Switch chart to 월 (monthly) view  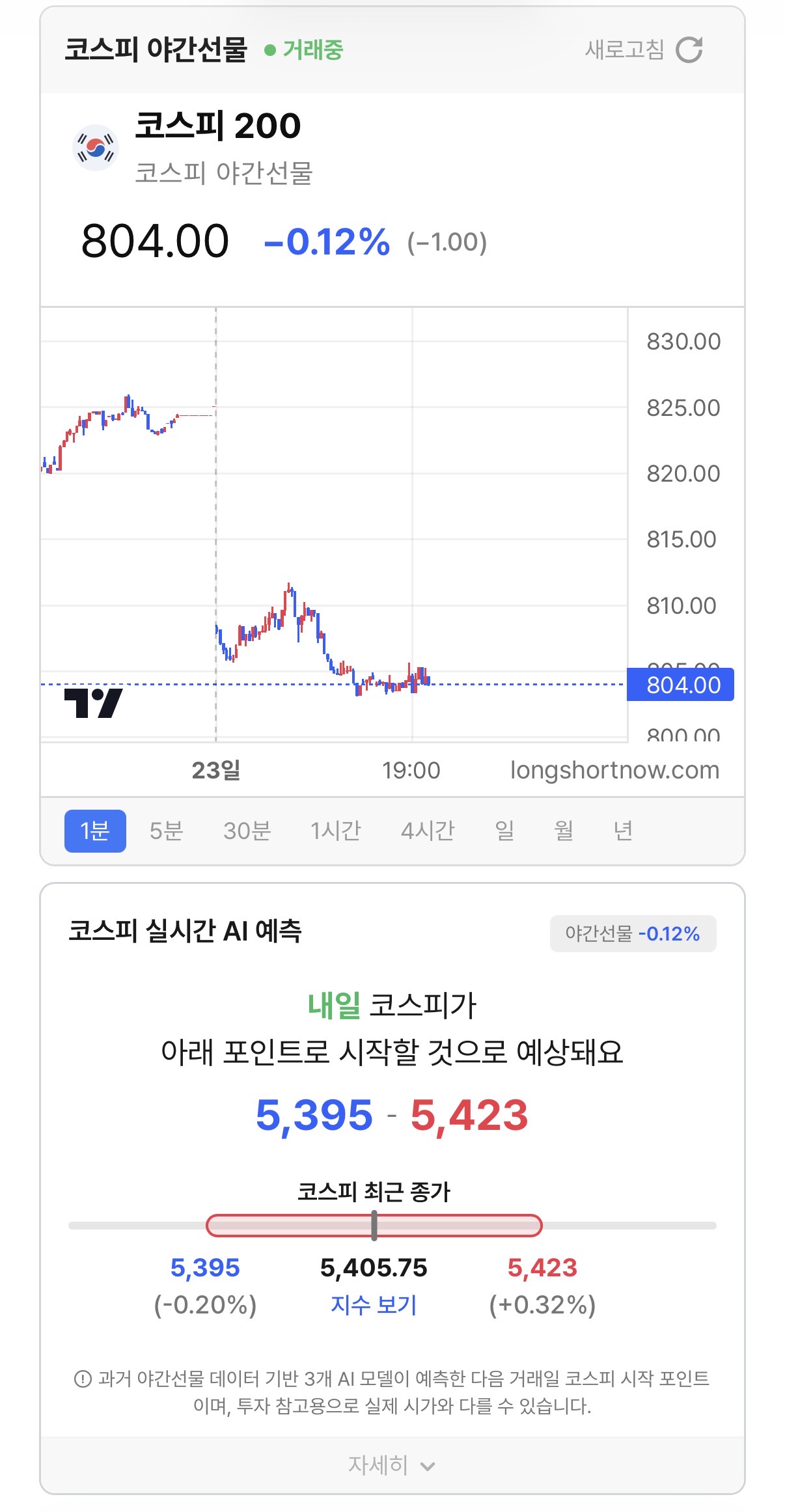[x=564, y=831]
